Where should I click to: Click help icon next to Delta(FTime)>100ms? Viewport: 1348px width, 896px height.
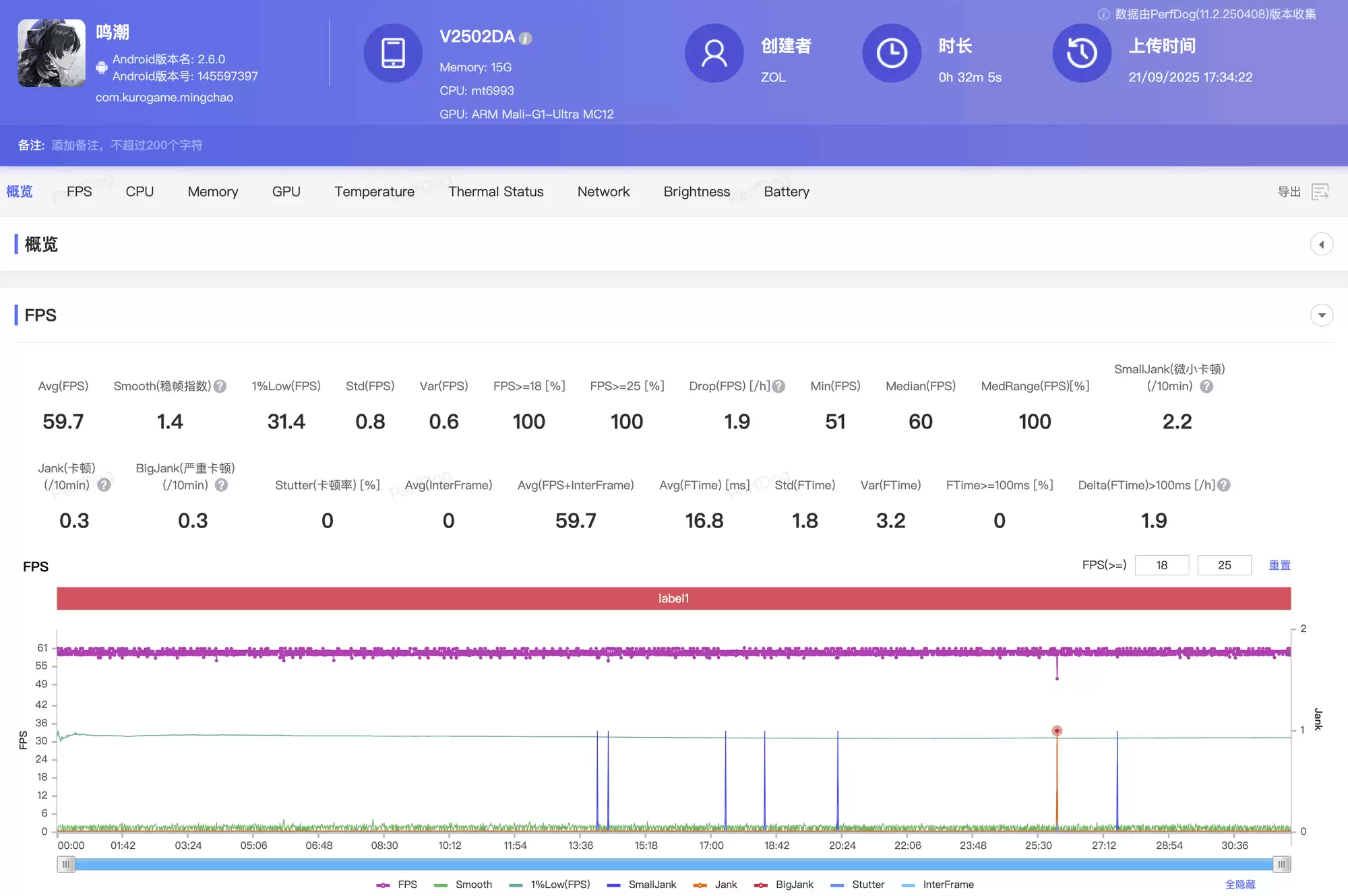[1224, 486]
